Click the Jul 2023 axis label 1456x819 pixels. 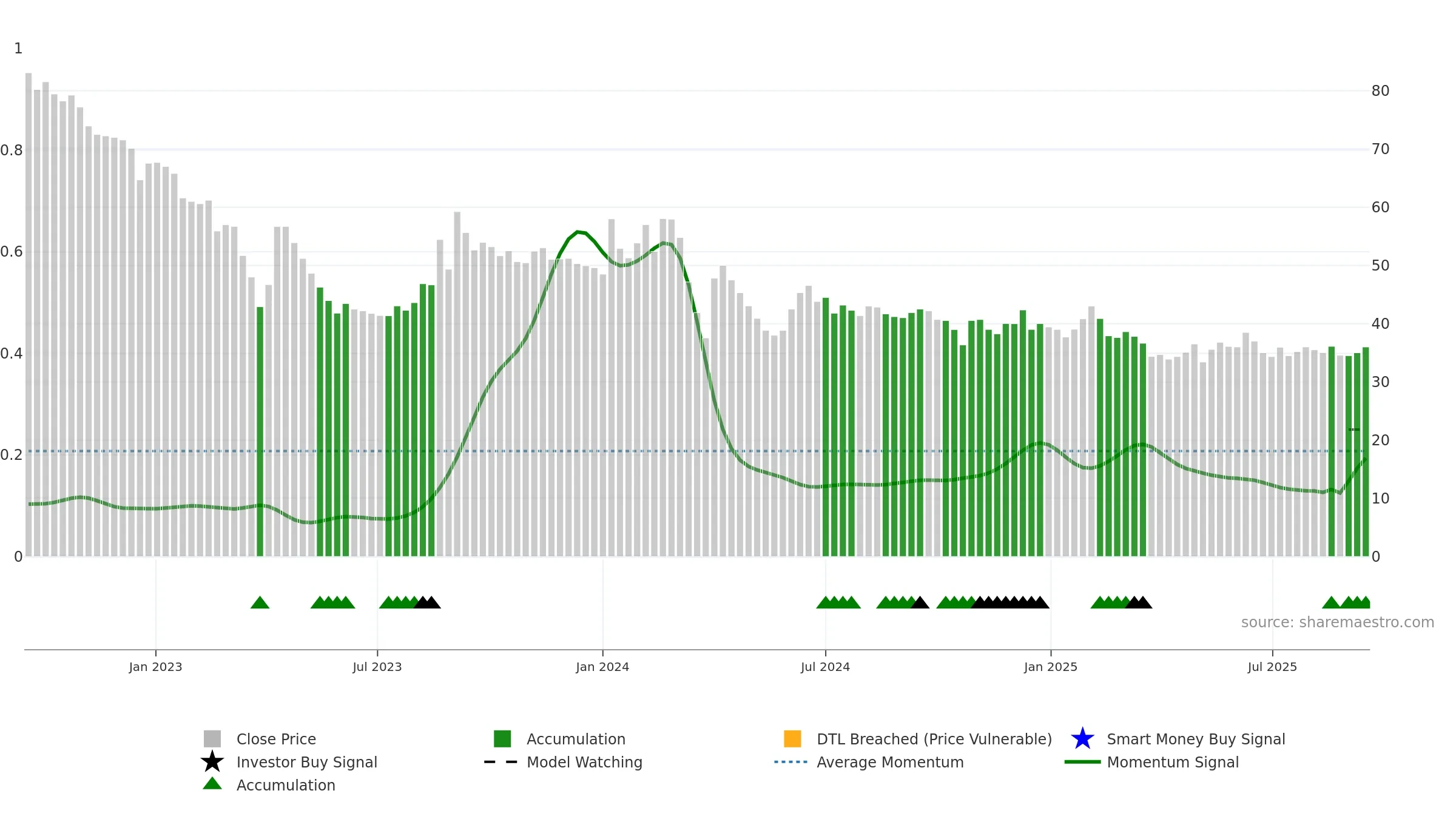[x=377, y=667]
